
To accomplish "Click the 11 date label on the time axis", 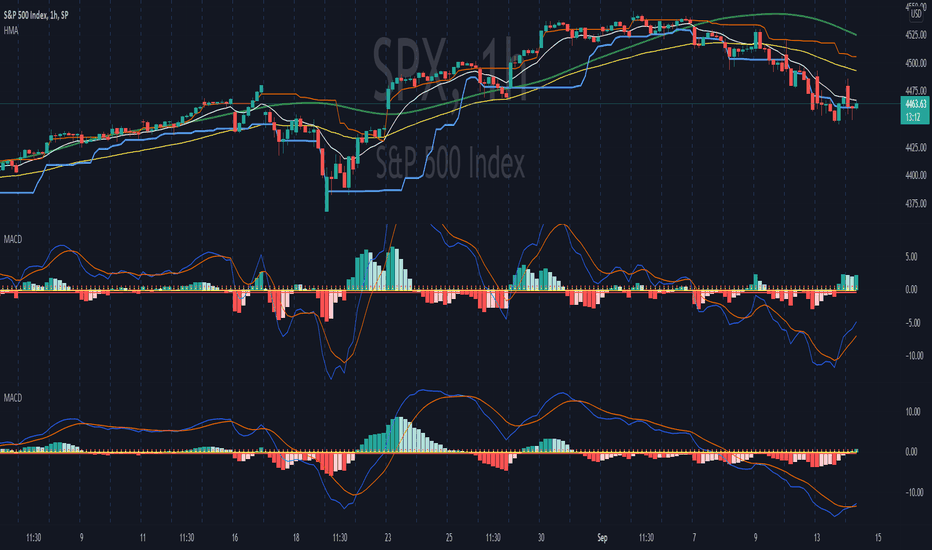I will point(143,538).
